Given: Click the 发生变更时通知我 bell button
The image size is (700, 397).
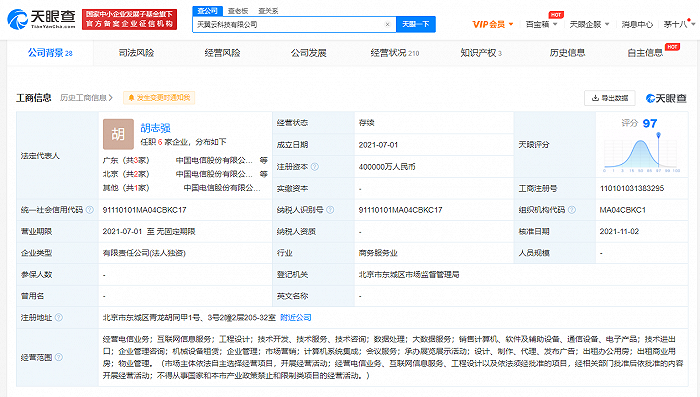Looking at the screenshot, I should pos(159,98).
